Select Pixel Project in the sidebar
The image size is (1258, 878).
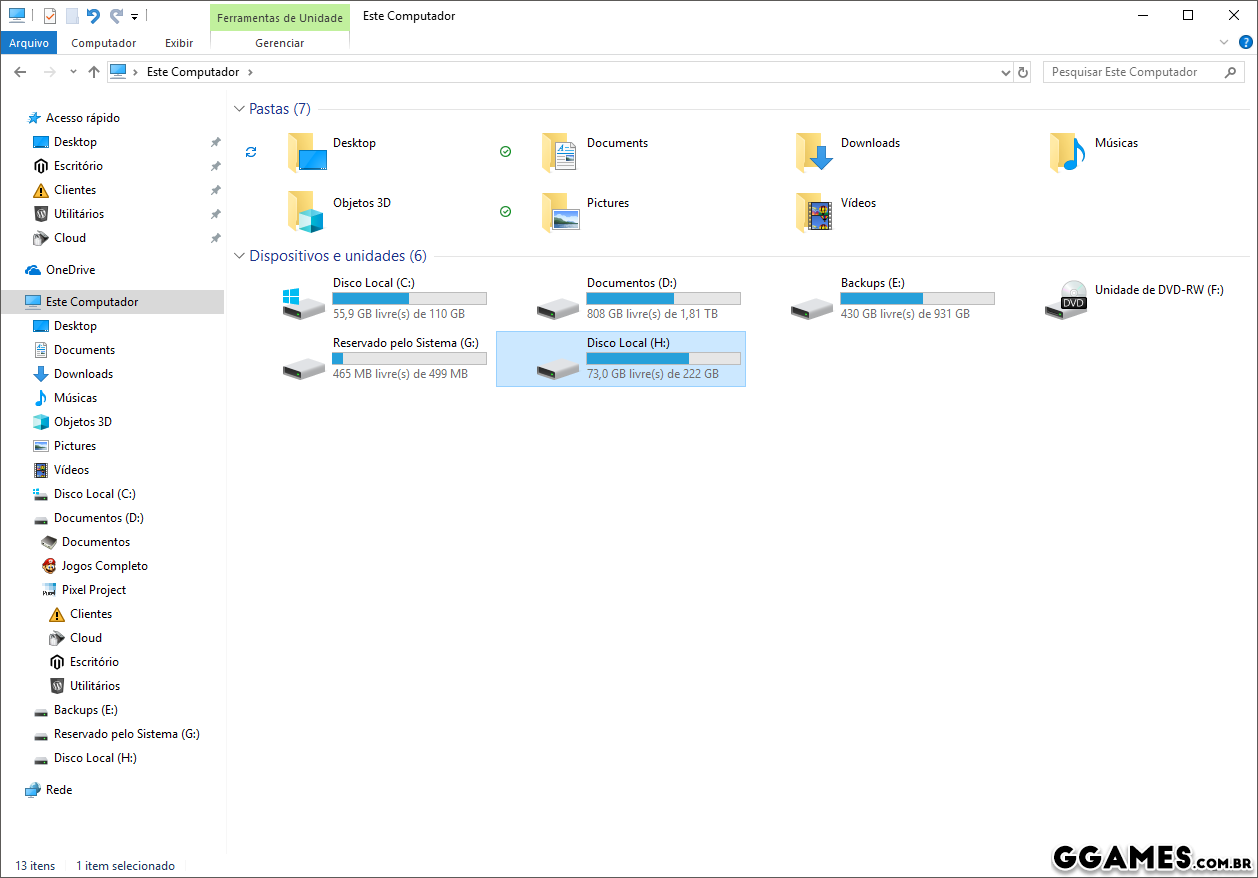tap(94, 590)
